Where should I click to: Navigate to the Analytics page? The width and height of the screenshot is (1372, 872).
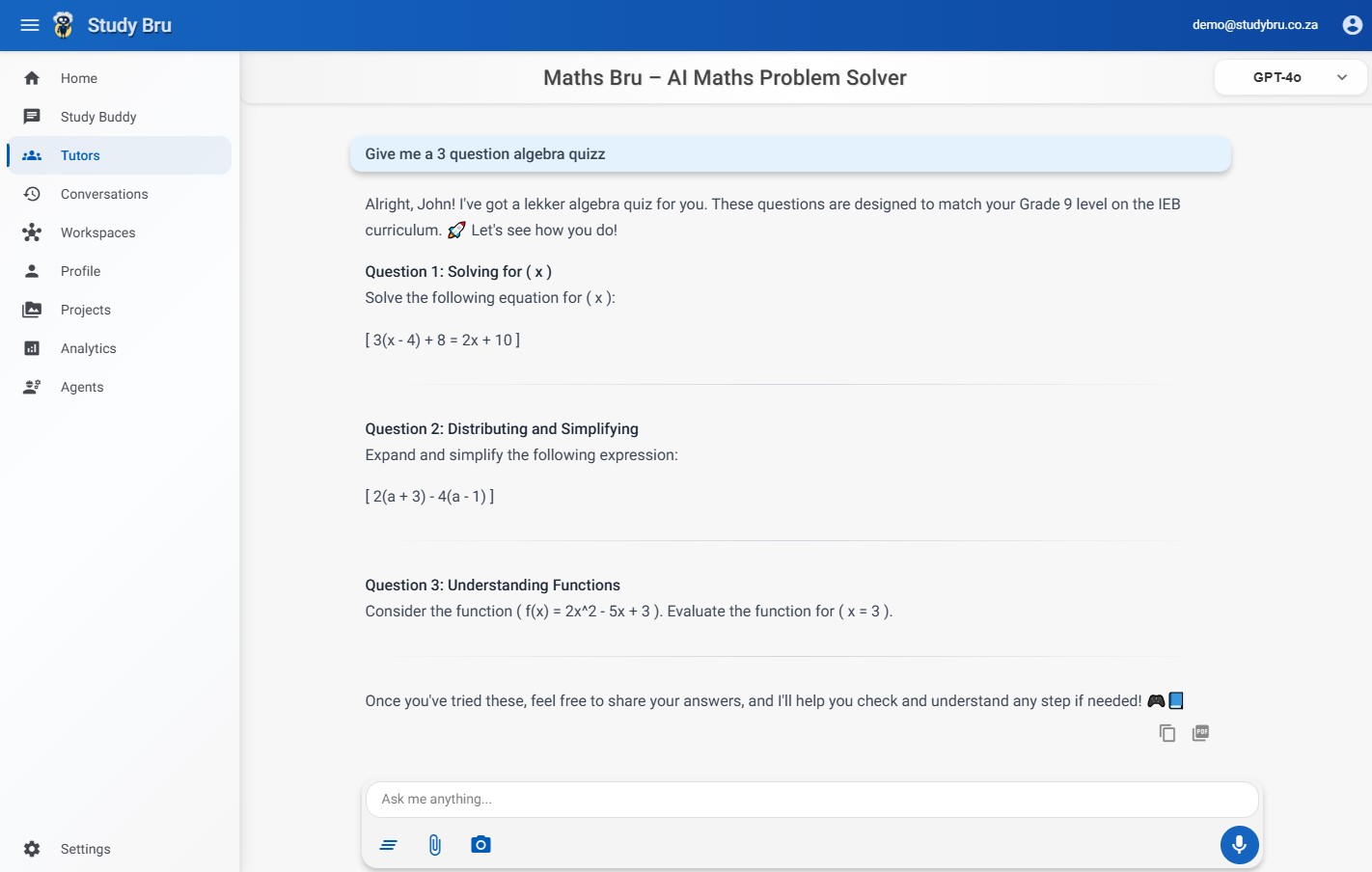[88, 348]
